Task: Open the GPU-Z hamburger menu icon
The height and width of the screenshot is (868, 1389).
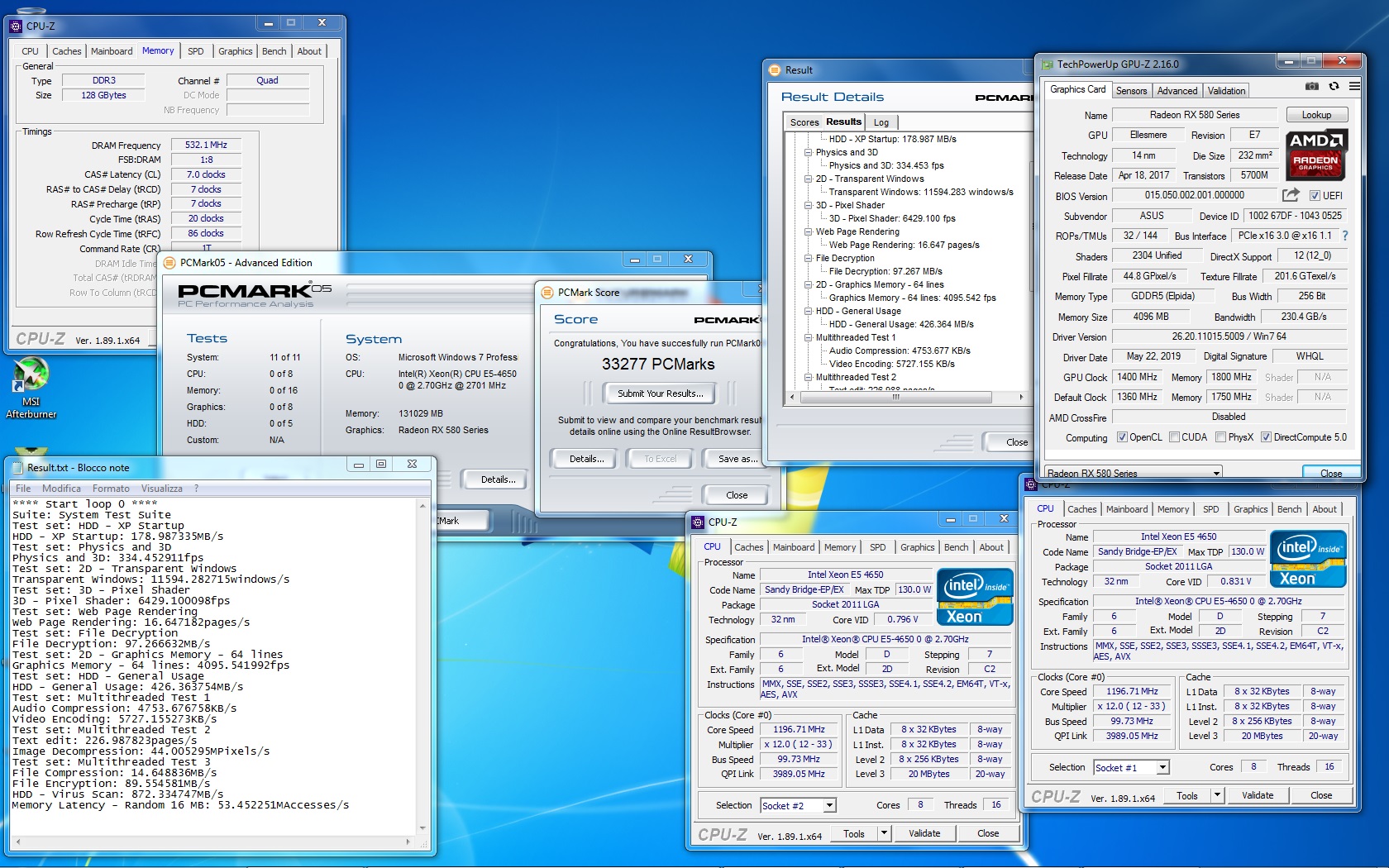Action: point(1354,86)
